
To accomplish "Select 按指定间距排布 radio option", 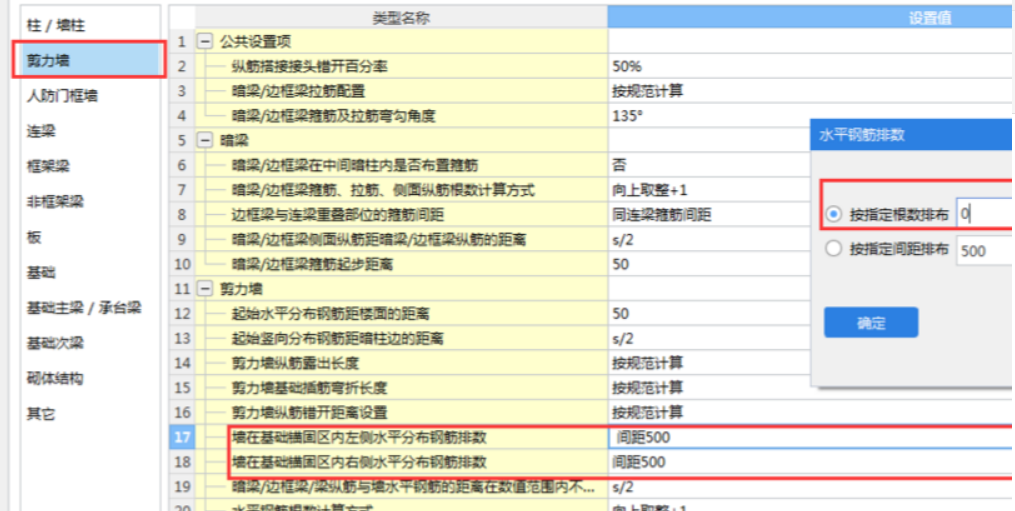I will pos(834,250).
